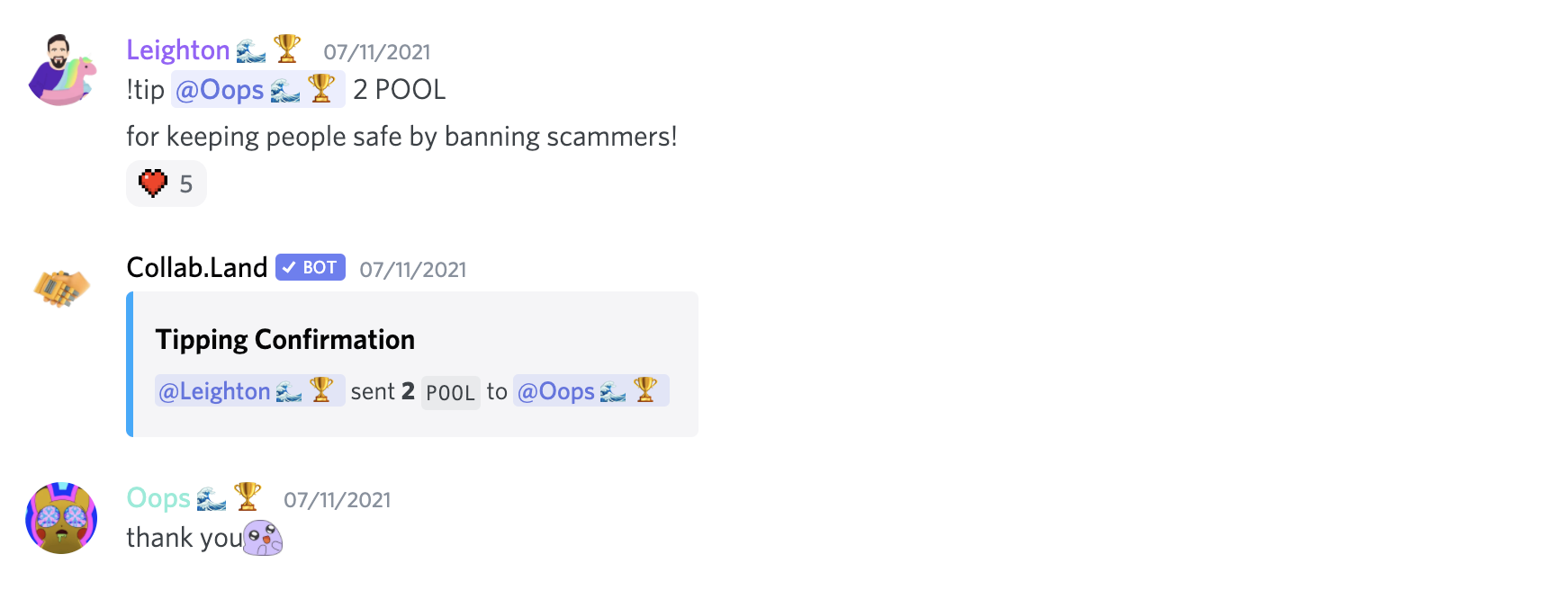Click the crying blob emoji after thank you
Image resolution: width=1568 pixels, height=599 pixels.
coord(263,538)
